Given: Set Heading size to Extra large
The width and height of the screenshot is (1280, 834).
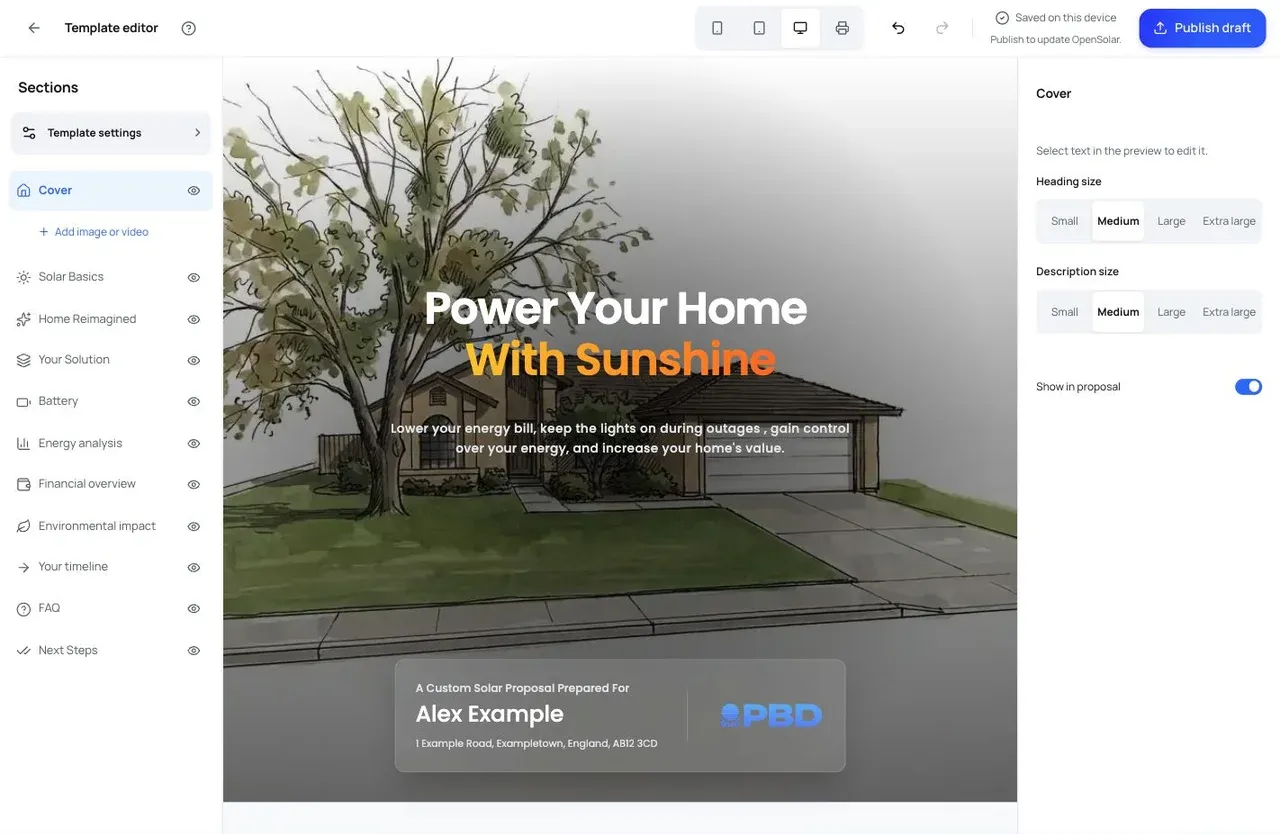Looking at the screenshot, I should tap(1229, 221).
